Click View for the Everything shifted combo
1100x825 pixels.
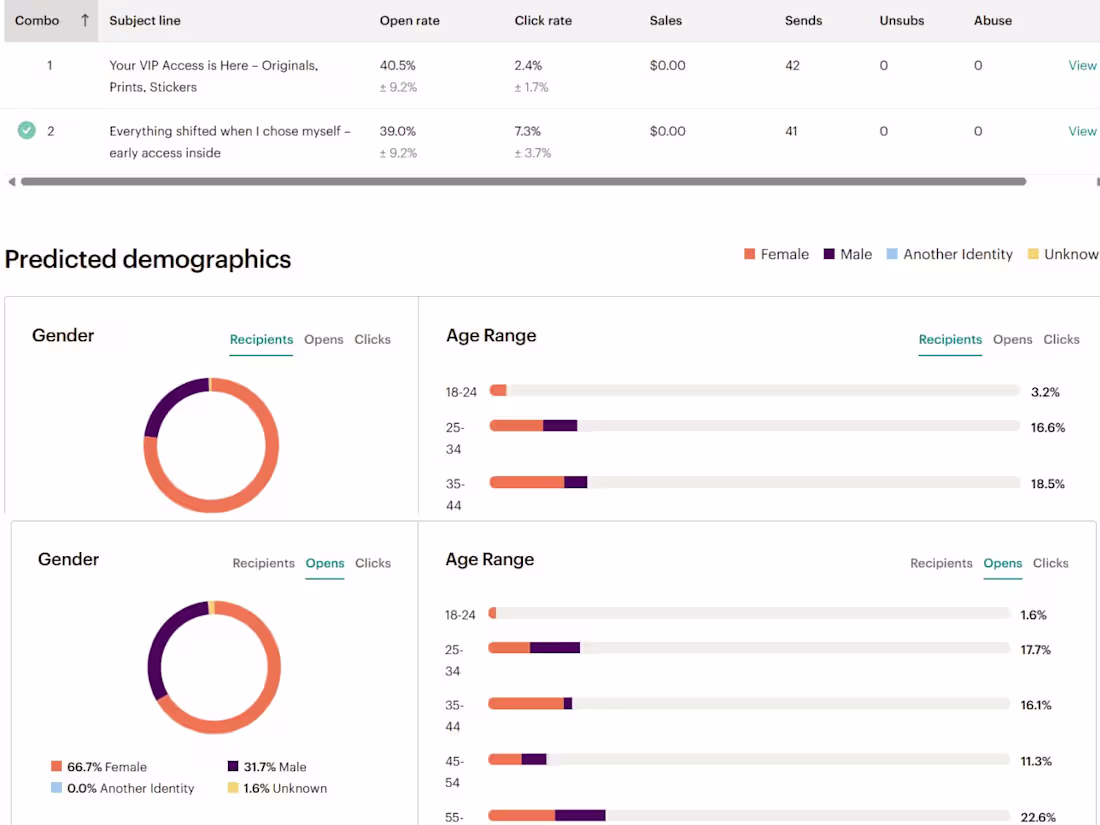click(1082, 131)
